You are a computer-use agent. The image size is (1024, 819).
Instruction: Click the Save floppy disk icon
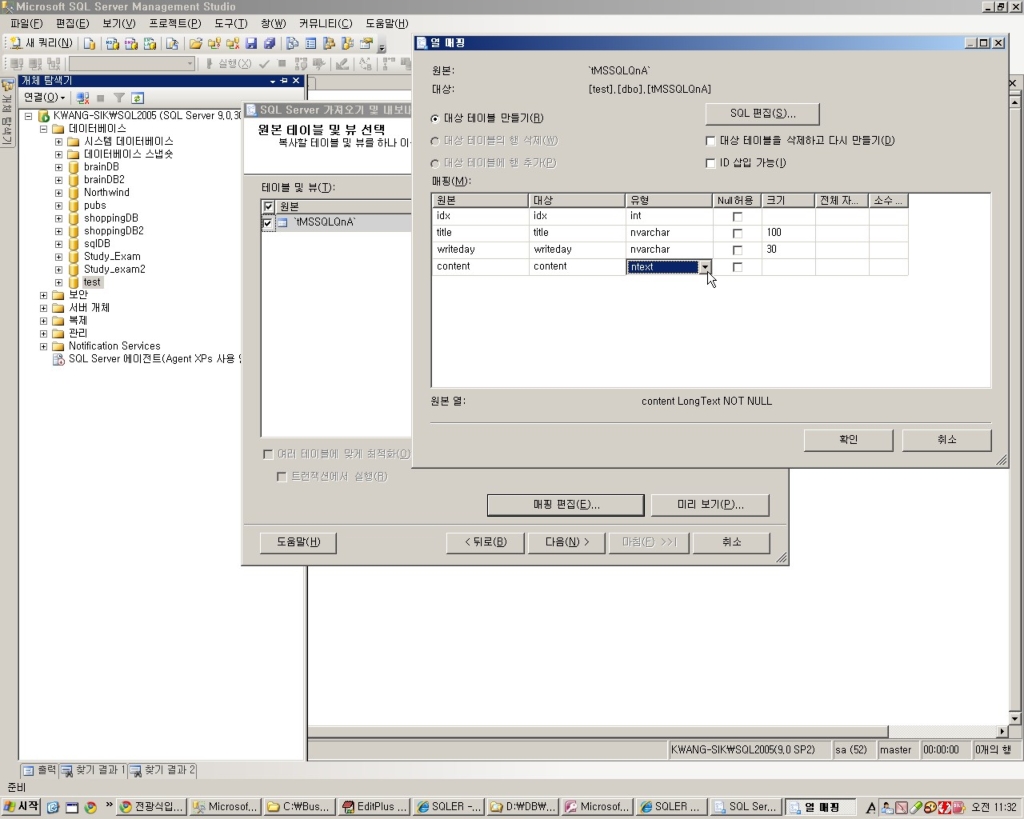coord(251,44)
